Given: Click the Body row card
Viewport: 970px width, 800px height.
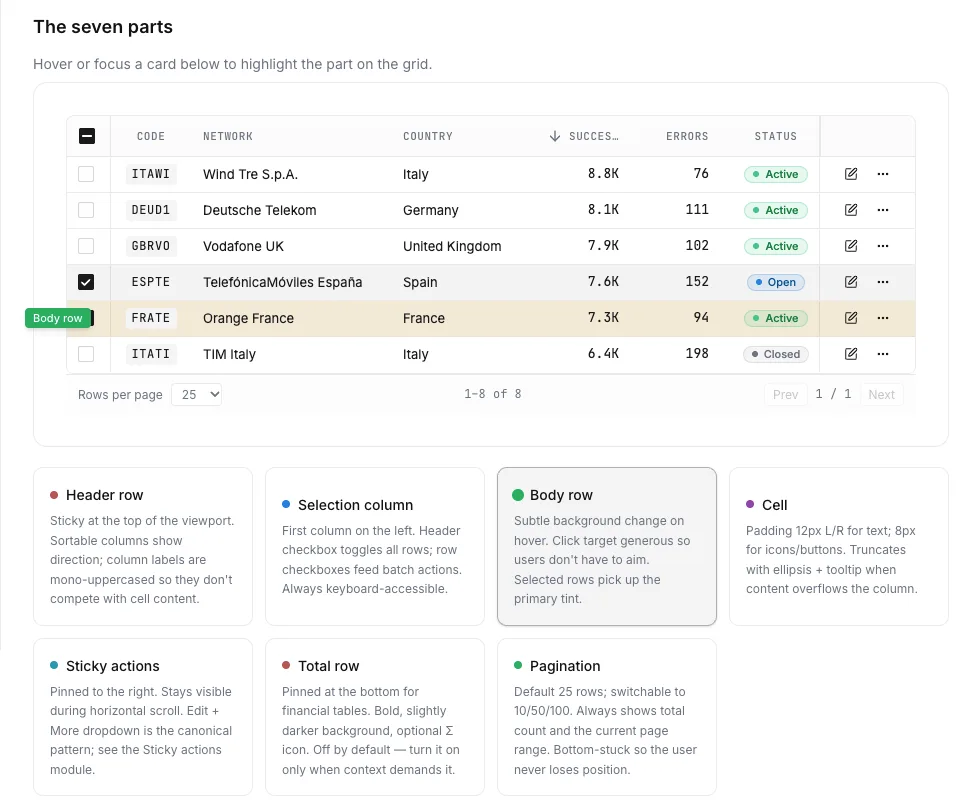Looking at the screenshot, I should [x=607, y=546].
